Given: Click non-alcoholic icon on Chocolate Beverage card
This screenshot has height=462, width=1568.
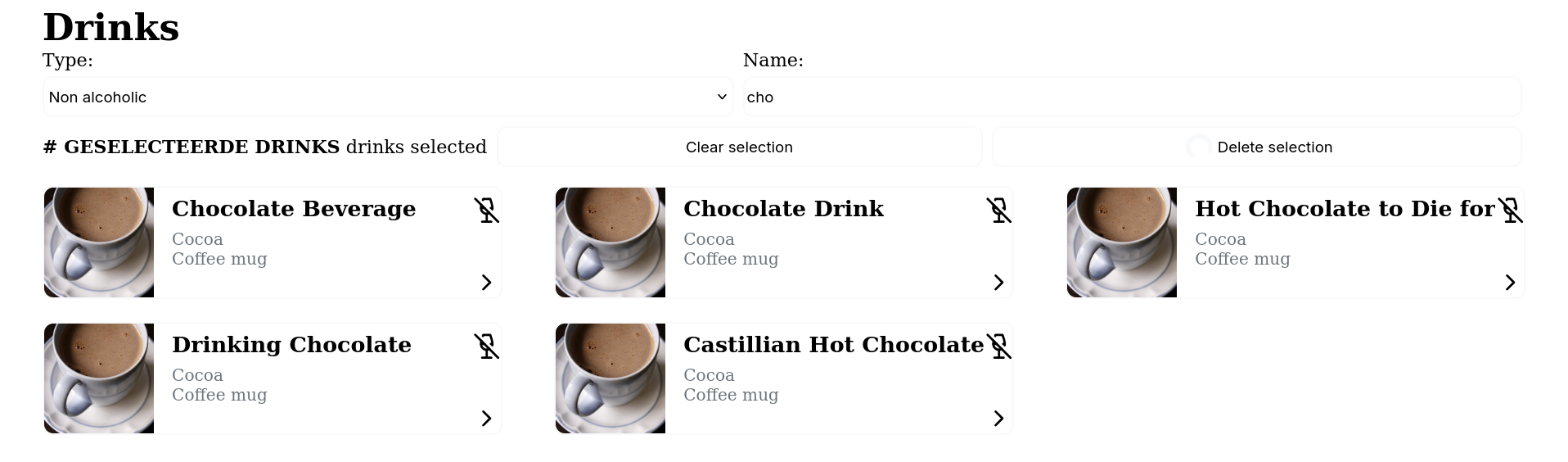Looking at the screenshot, I should click(x=486, y=211).
